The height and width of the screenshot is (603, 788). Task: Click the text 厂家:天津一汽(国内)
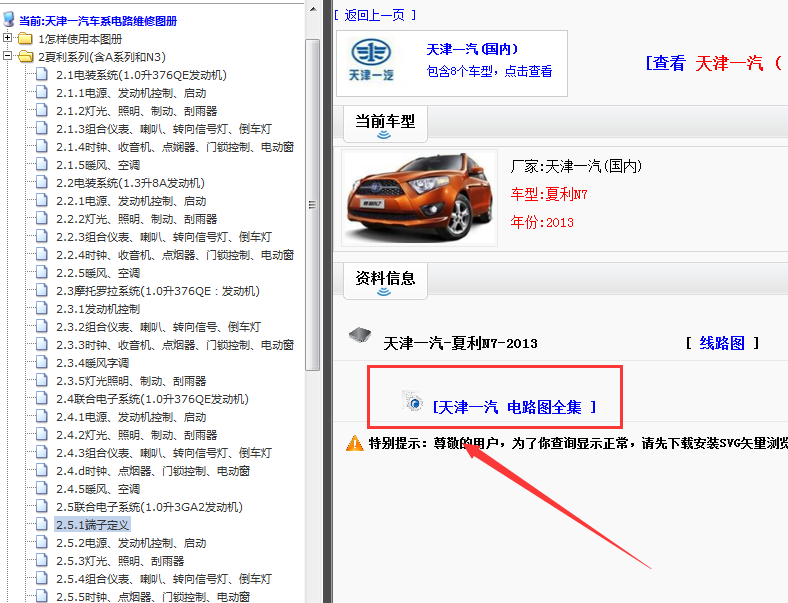pyautogui.click(x=576, y=166)
